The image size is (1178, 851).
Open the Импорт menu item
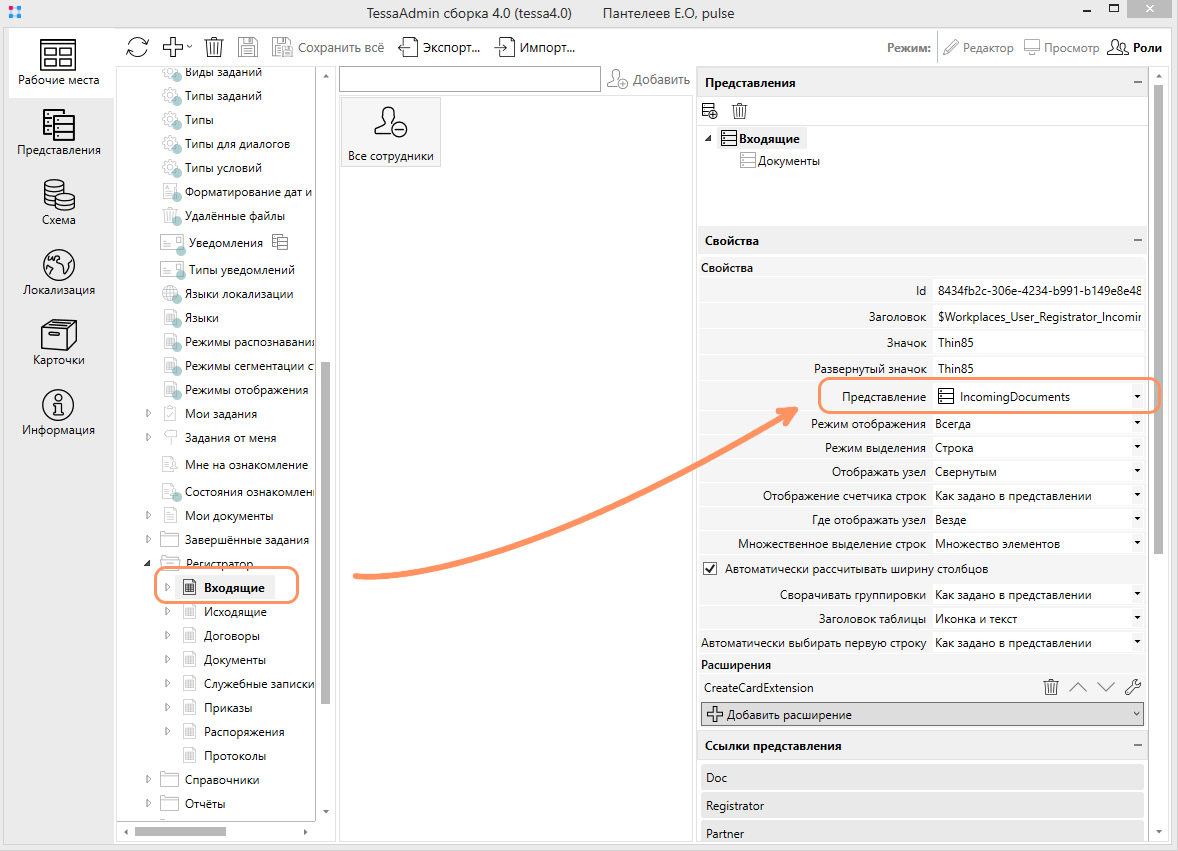coord(536,47)
